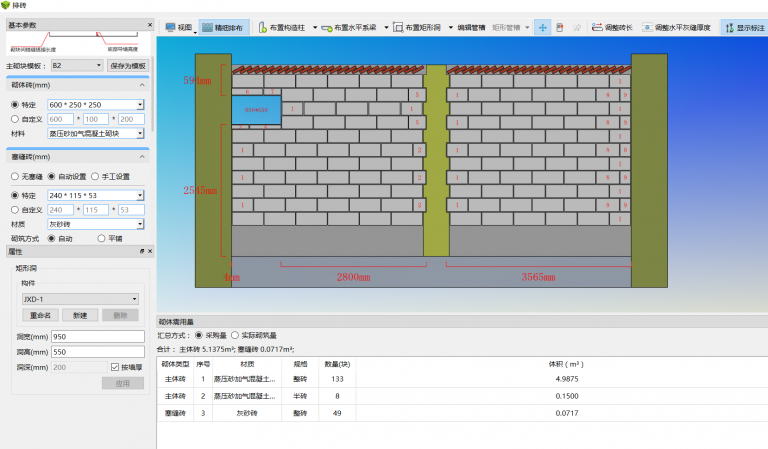Image resolution: width=768 pixels, height=449 pixels.
Task: Uncheck the 按墙厚 checkbox
Action: tap(114, 367)
